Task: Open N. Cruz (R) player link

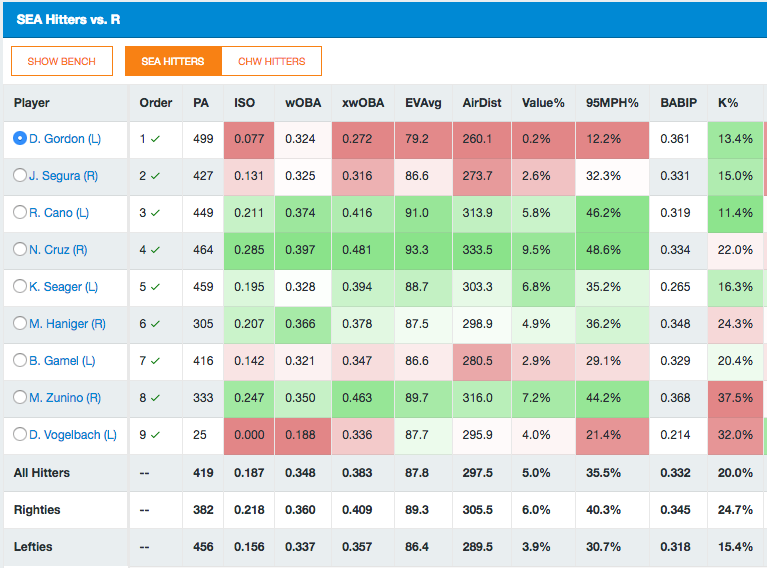Action: point(58,250)
